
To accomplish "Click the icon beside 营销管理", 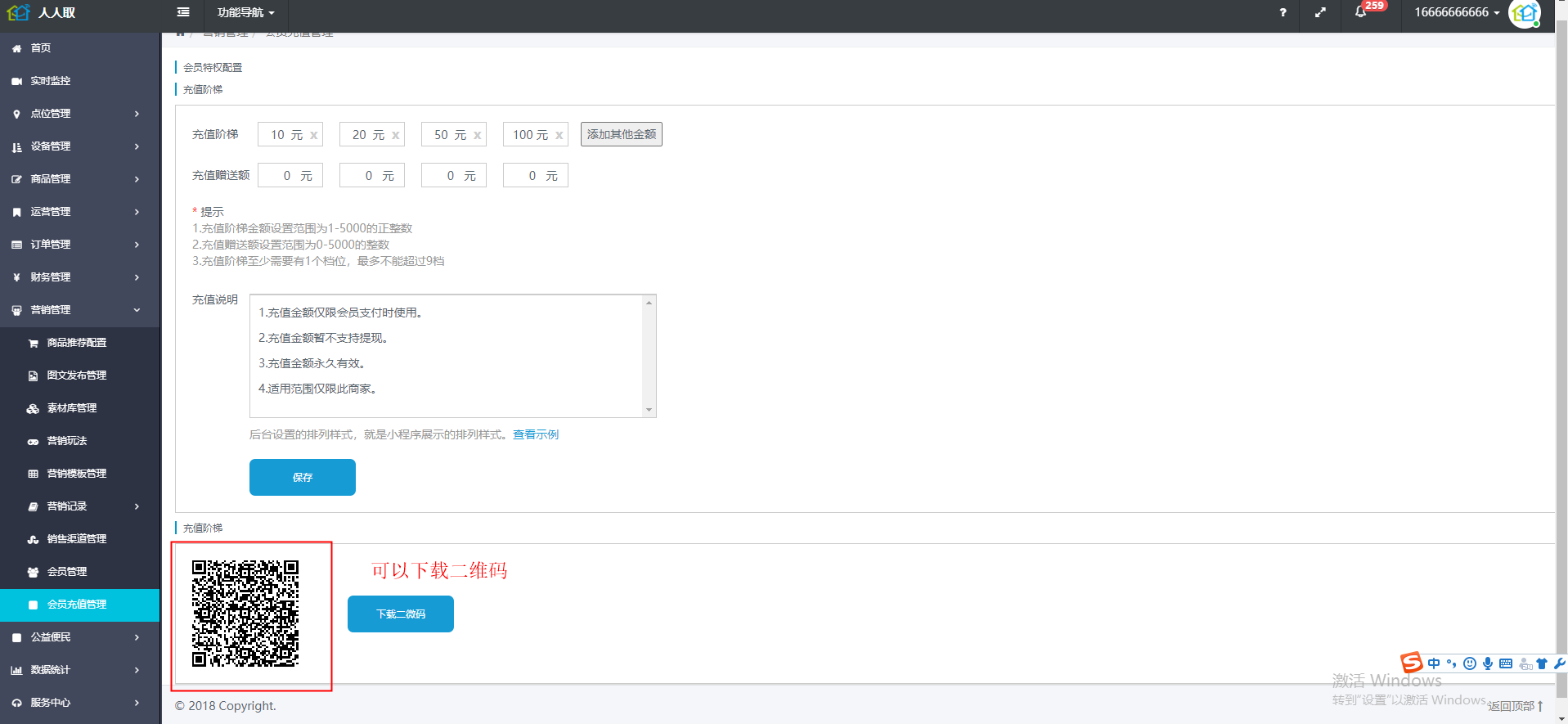I will (x=16, y=310).
